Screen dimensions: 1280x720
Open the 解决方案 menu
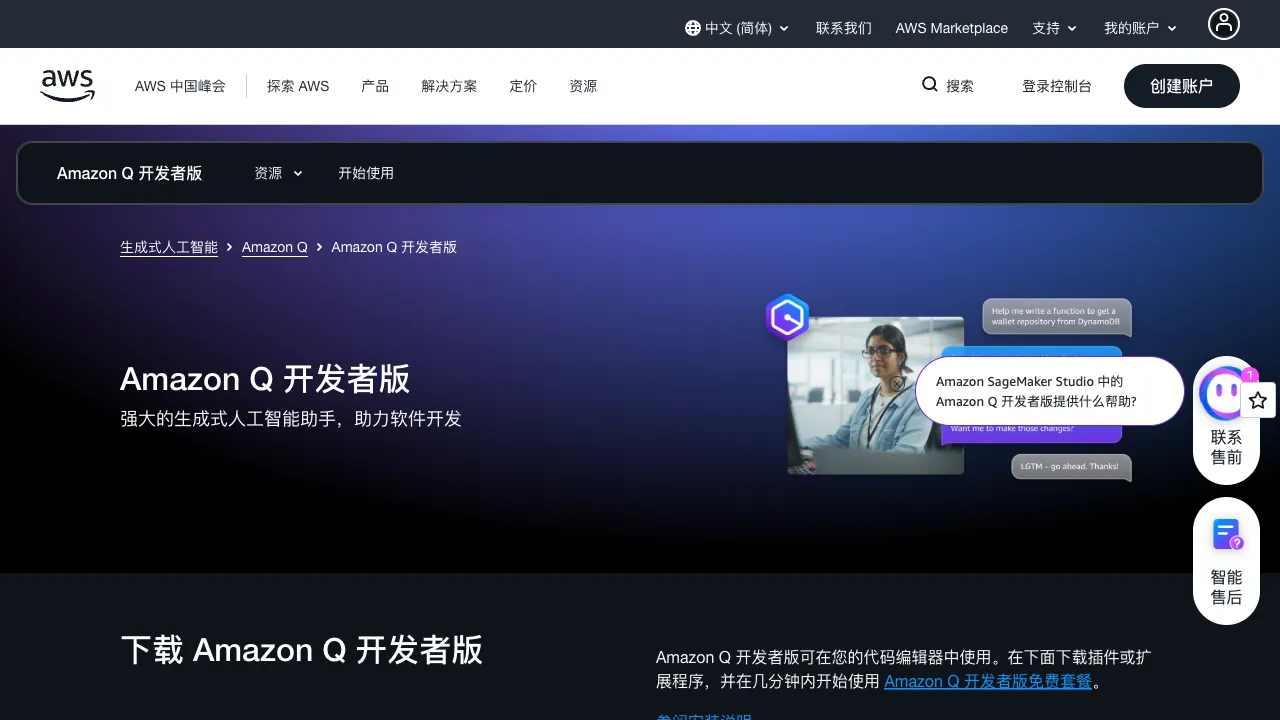click(x=449, y=86)
